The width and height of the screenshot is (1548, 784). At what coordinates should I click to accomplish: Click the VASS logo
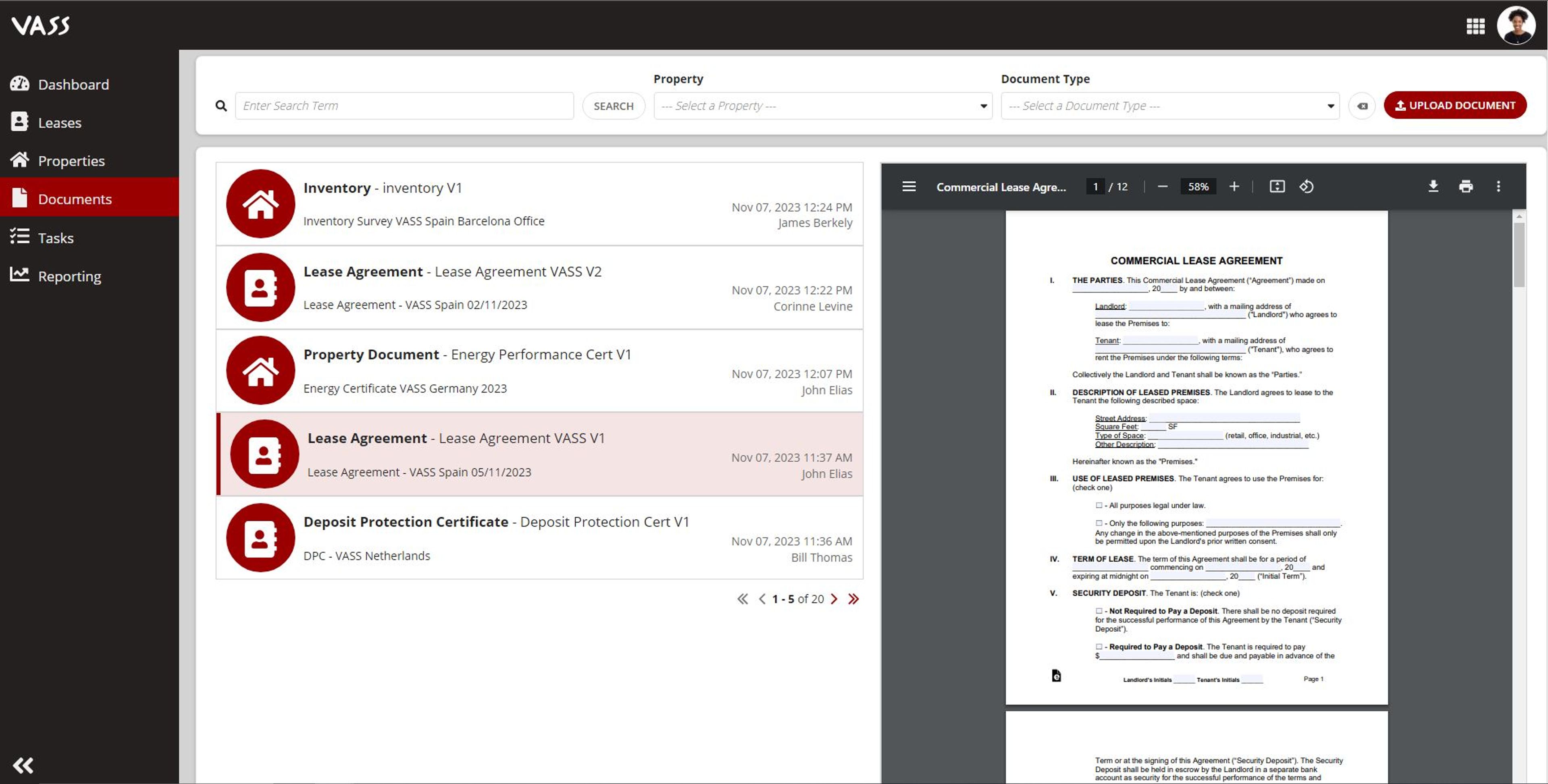[x=41, y=25]
